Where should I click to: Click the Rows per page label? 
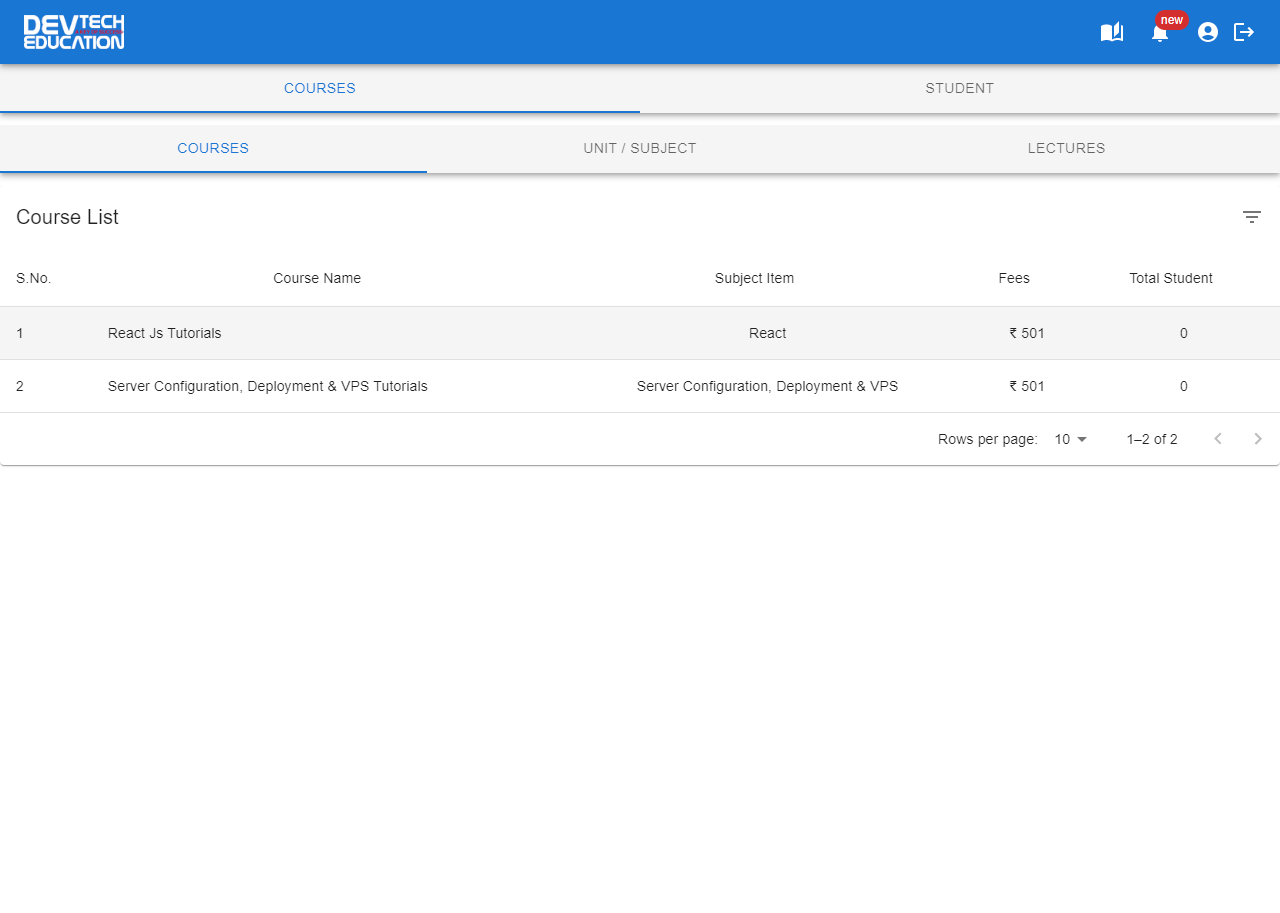tap(988, 439)
